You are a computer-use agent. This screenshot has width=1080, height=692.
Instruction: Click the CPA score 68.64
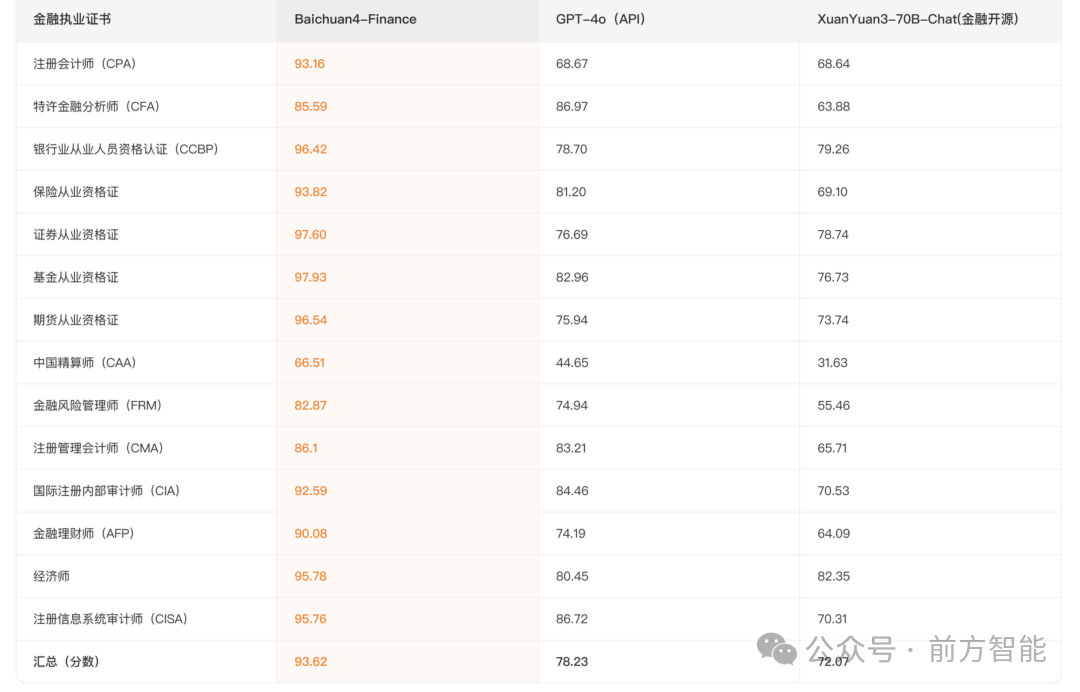pyautogui.click(x=833, y=63)
